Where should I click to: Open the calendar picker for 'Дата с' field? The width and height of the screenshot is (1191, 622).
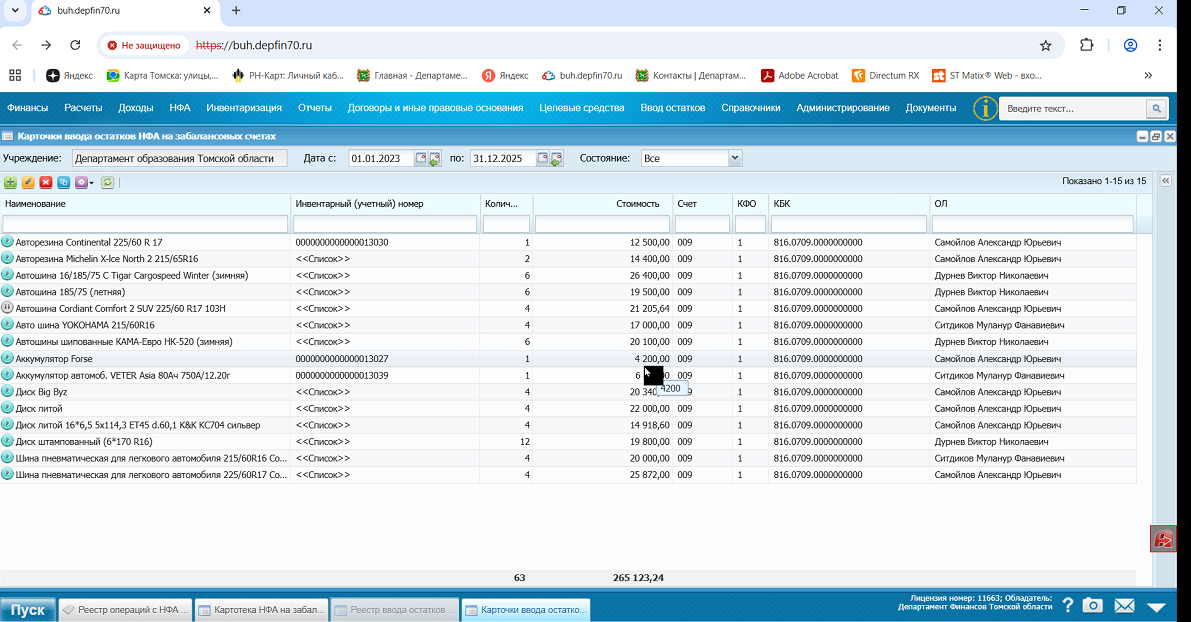[421, 158]
